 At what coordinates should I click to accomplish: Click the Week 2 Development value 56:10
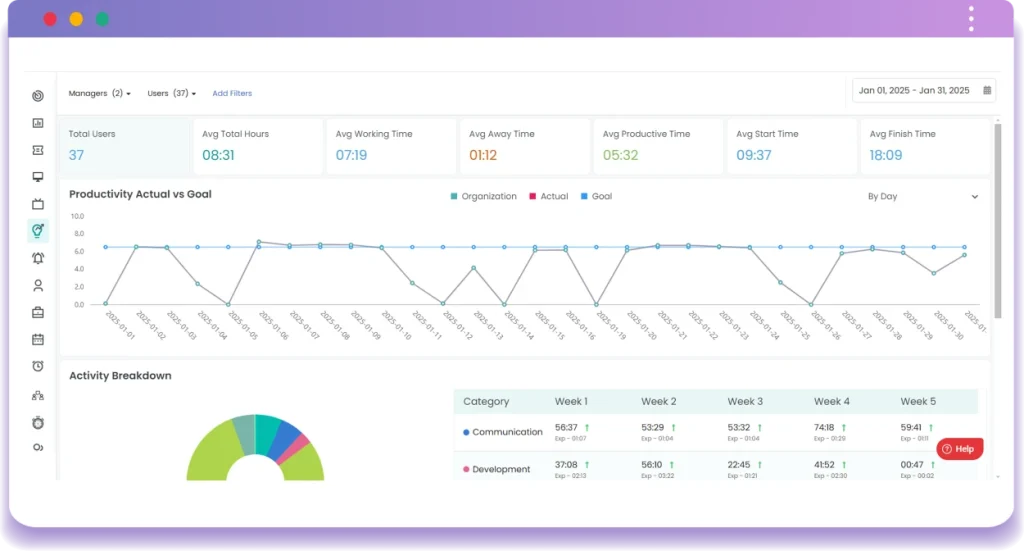[651, 465]
